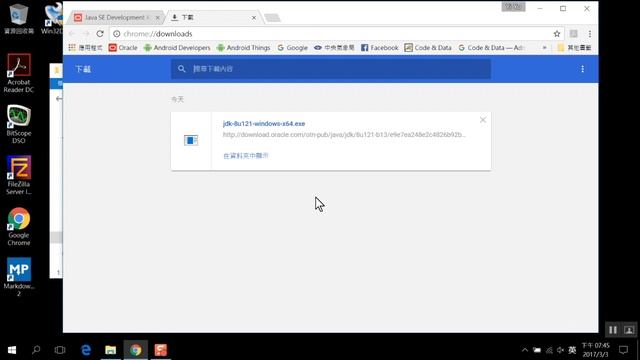The height and width of the screenshot is (360, 640).
Task: Click the search magnifier in the downloads bar
Action: pyautogui.click(x=182, y=69)
